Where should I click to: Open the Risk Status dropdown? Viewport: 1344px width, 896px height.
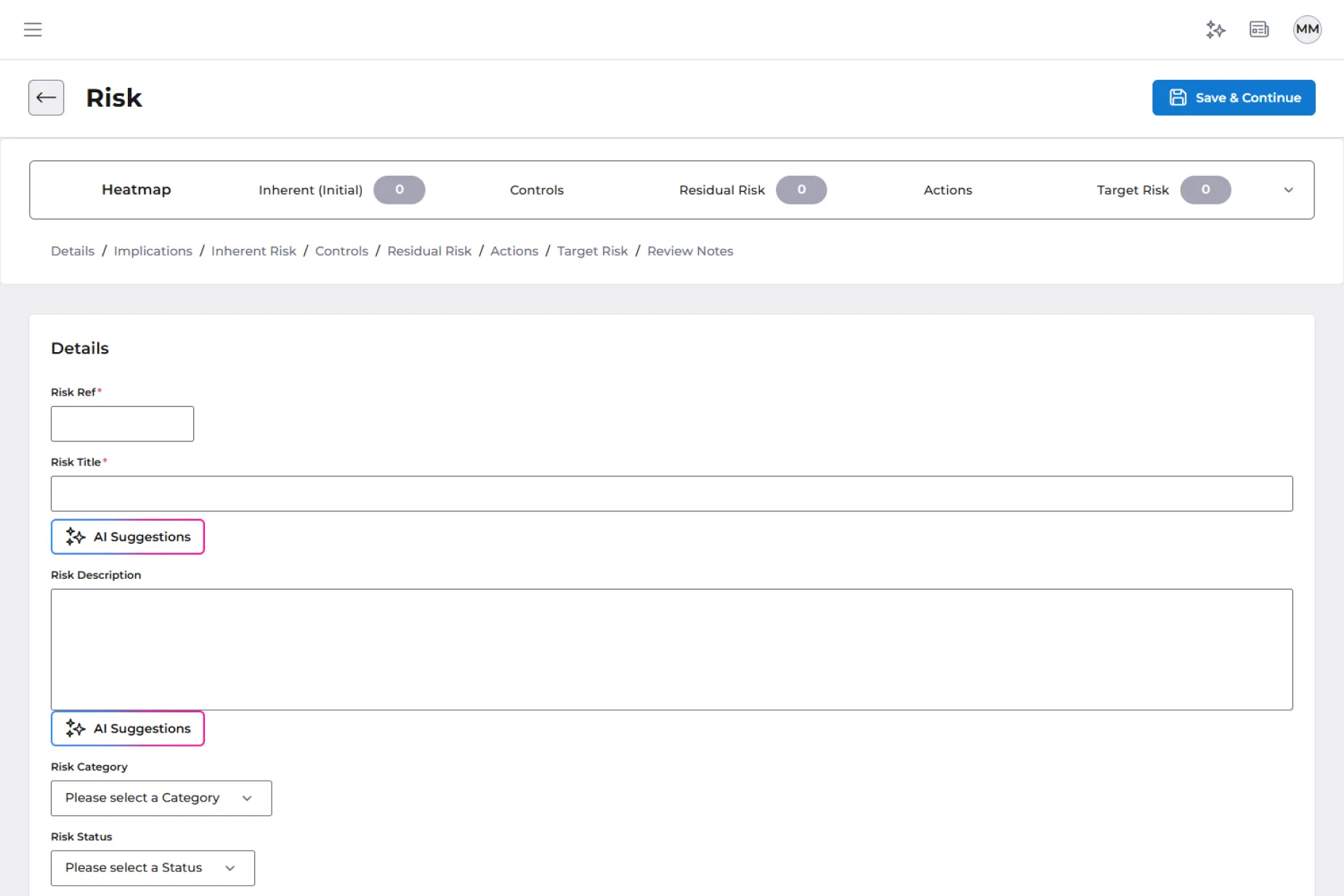coord(153,868)
